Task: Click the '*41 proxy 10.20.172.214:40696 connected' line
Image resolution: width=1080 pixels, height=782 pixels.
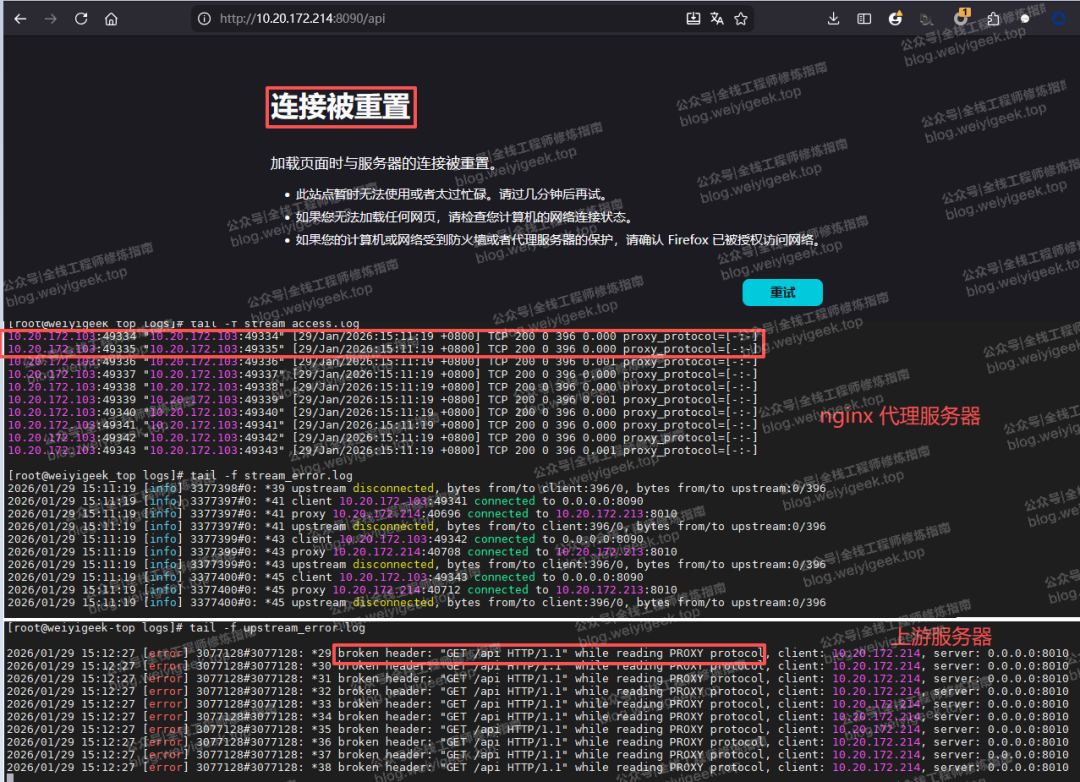Action: pyautogui.click(x=342, y=514)
